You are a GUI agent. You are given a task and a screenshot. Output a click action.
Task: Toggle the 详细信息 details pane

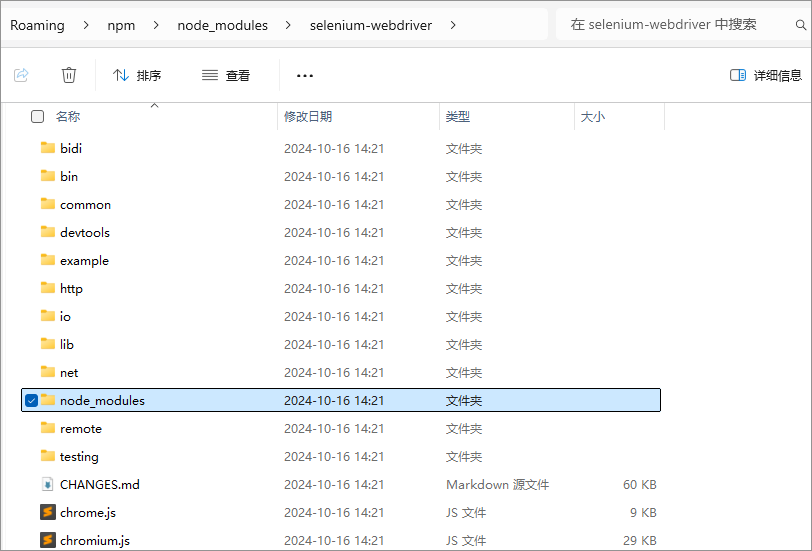point(766,76)
